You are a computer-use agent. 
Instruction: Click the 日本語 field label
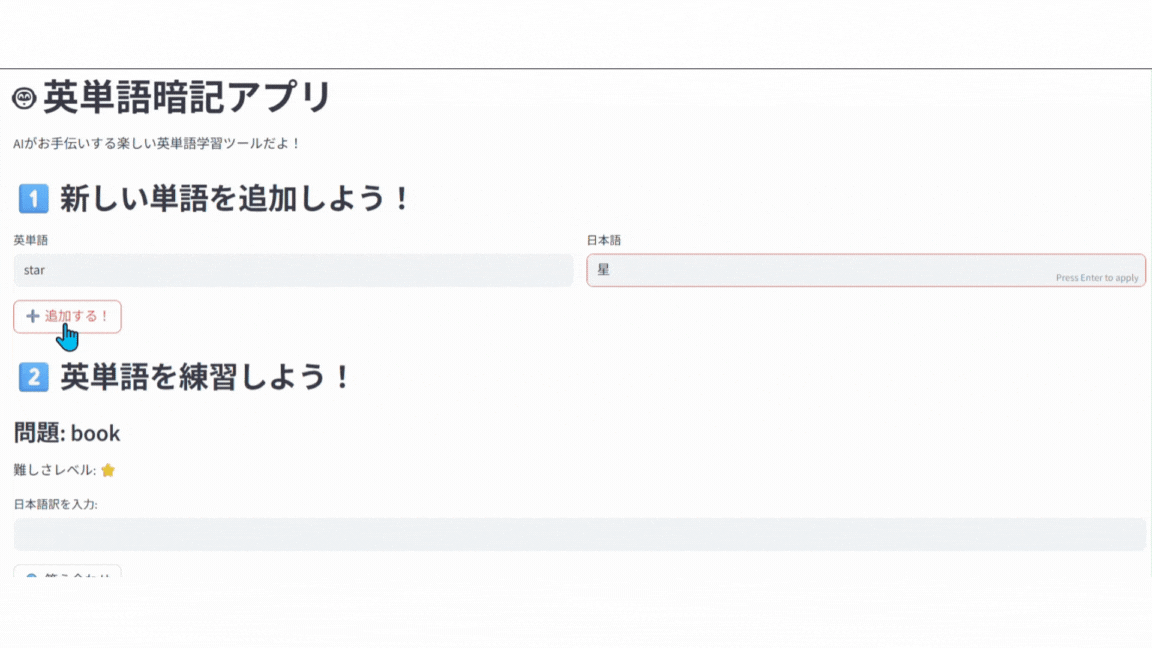[x=604, y=240]
